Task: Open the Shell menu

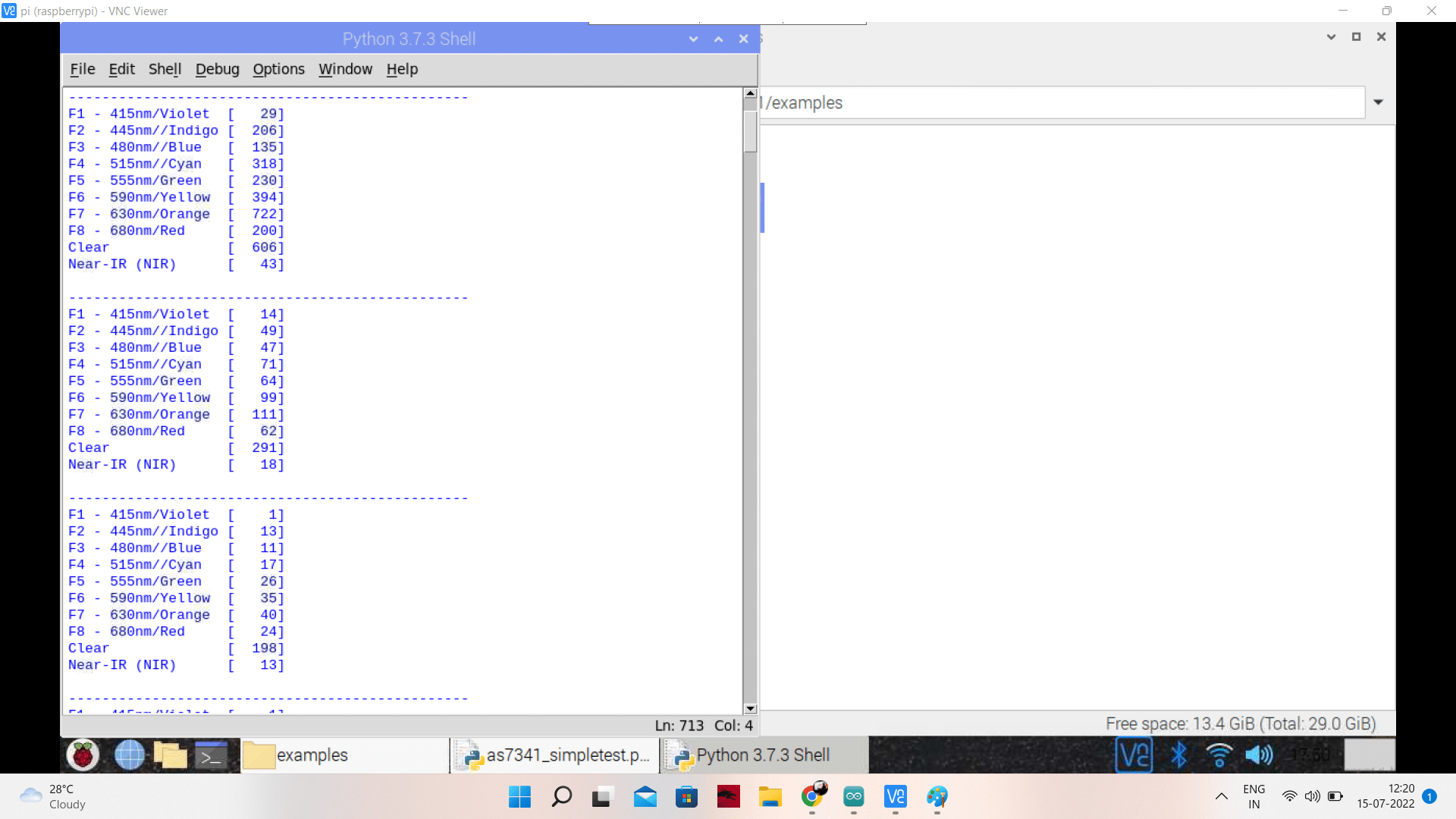Action: click(165, 69)
